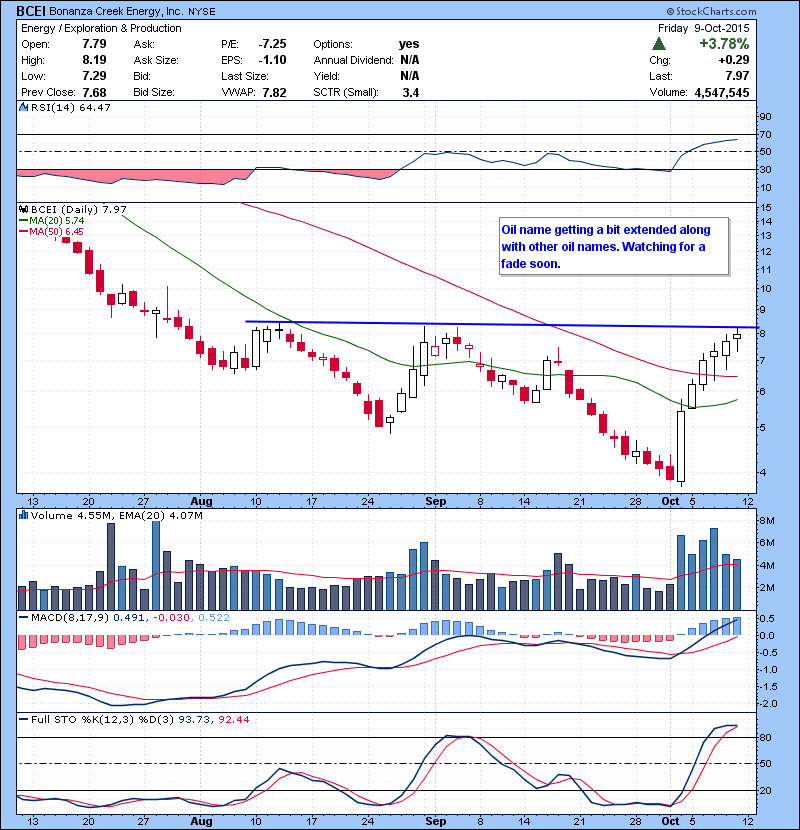Click the SCTR (Small) value 3.4
800x830 pixels.
click(410, 92)
